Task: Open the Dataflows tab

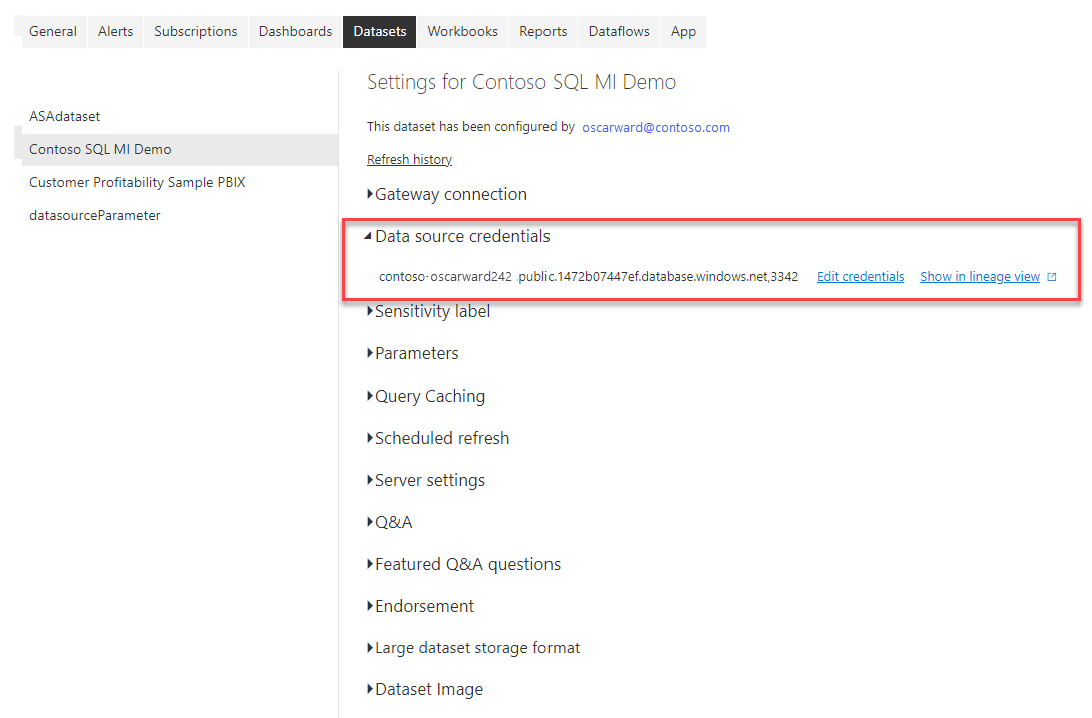Action: (618, 31)
